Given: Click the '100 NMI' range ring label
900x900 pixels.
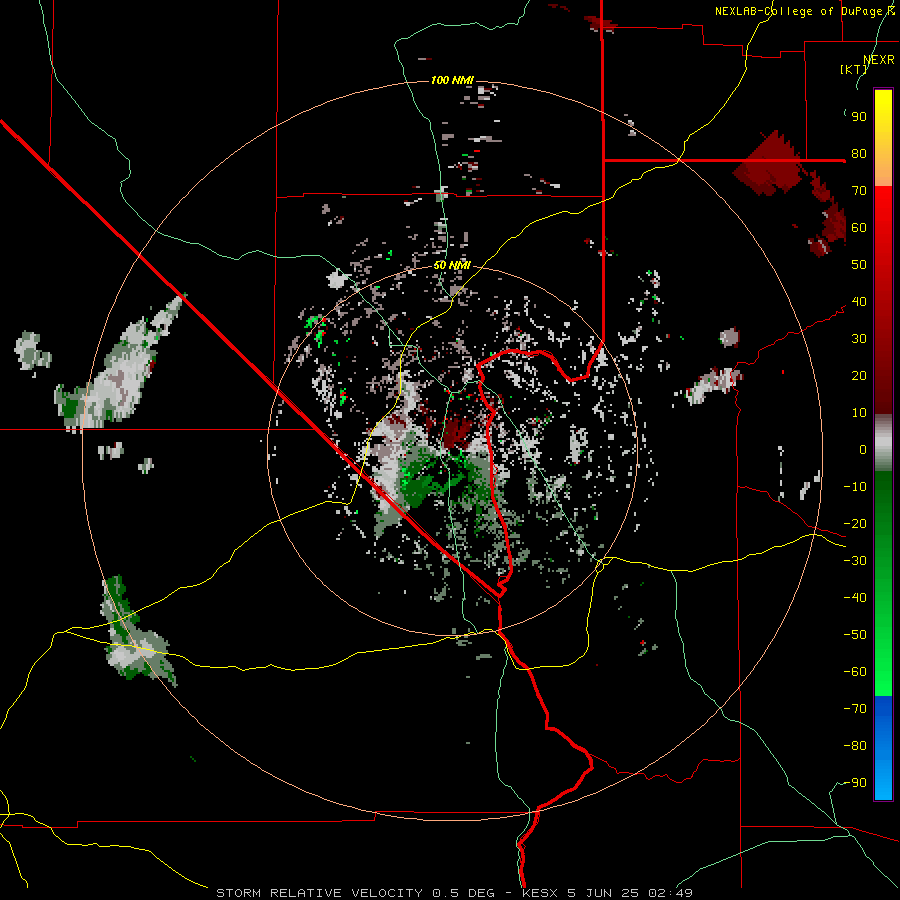Looking at the screenshot, I should click(x=452, y=80).
